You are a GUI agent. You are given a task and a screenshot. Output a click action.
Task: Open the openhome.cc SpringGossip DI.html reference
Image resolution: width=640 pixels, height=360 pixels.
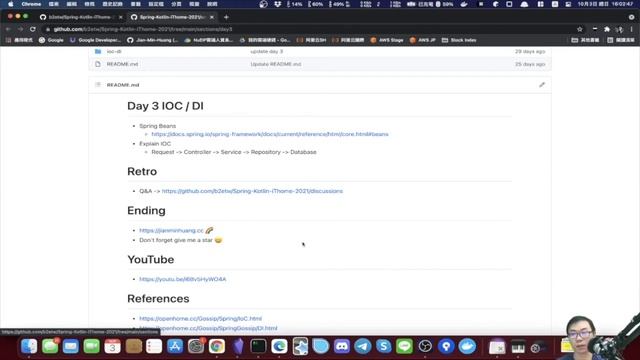tap(208, 328)
